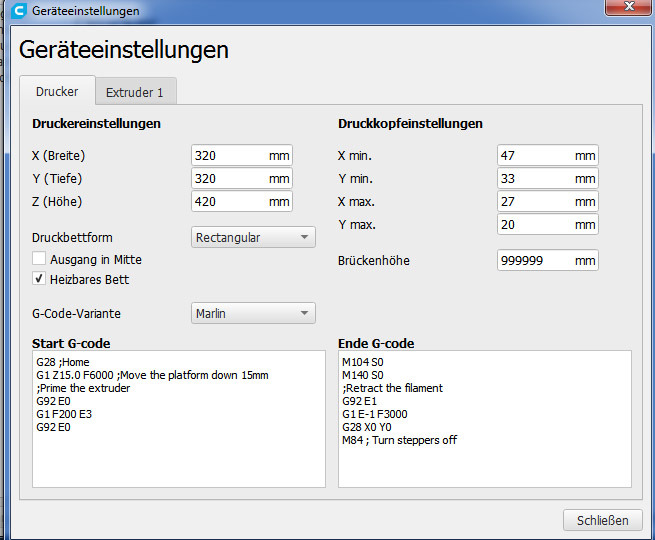Edit the Brückenhöhe value field

click(x=535, y=261)
